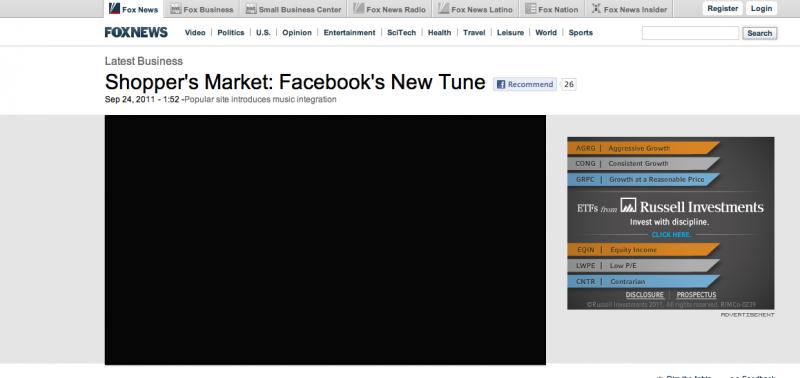The image size is (800, 378).
Task: Click the Fox Nation tab icon
Action: click(x=531, y=9)
